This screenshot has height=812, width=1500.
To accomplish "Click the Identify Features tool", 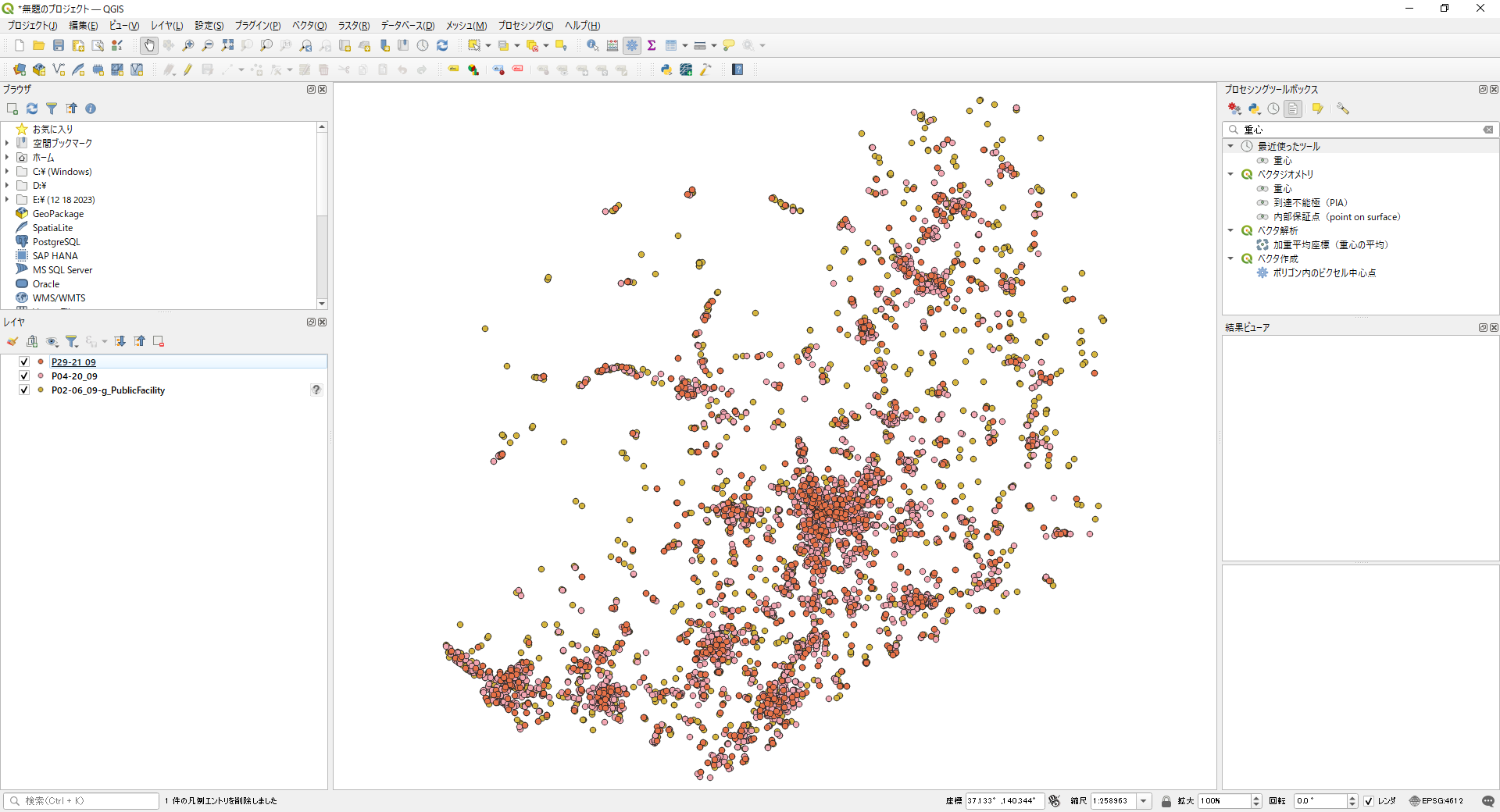I will click(592, 45).
